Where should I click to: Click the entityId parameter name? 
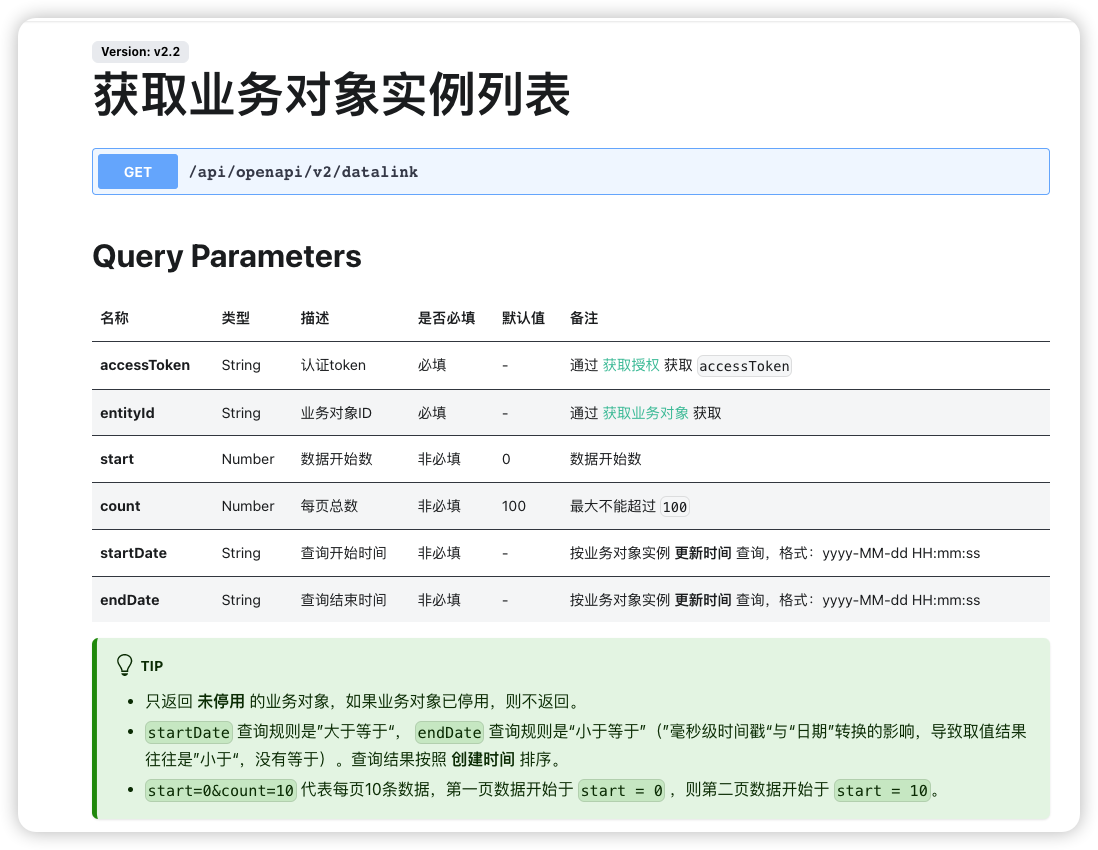point(127,413)
